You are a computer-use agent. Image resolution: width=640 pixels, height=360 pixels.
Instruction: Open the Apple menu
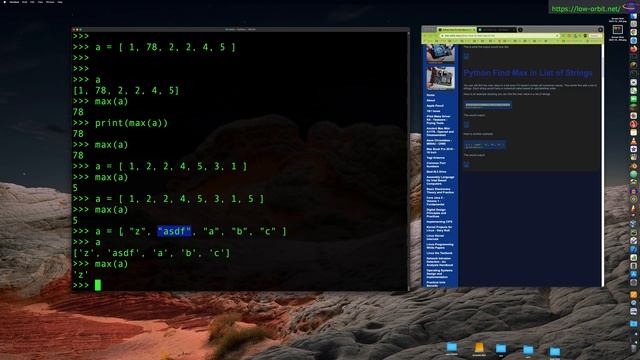5,2
